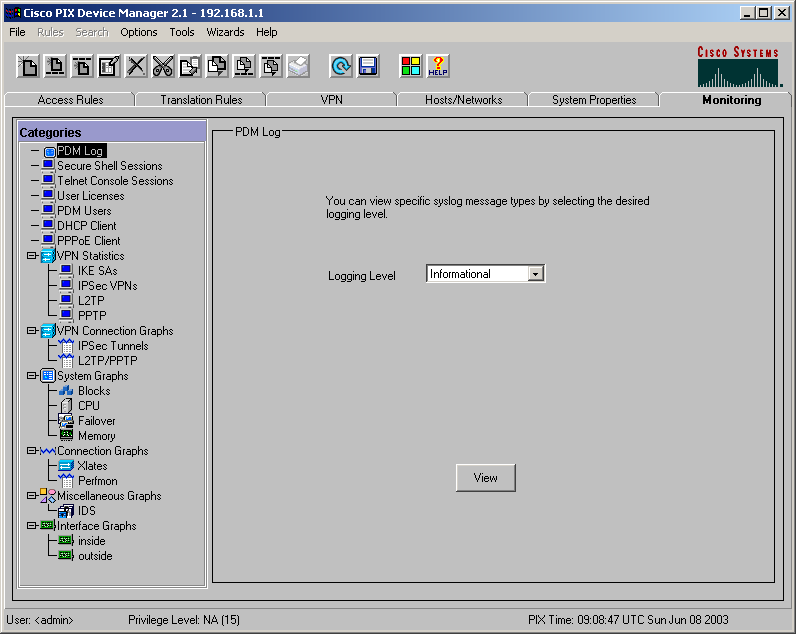Select IPSec Tunnels in the tree
The image size is (796, 634).
point(113,346)
